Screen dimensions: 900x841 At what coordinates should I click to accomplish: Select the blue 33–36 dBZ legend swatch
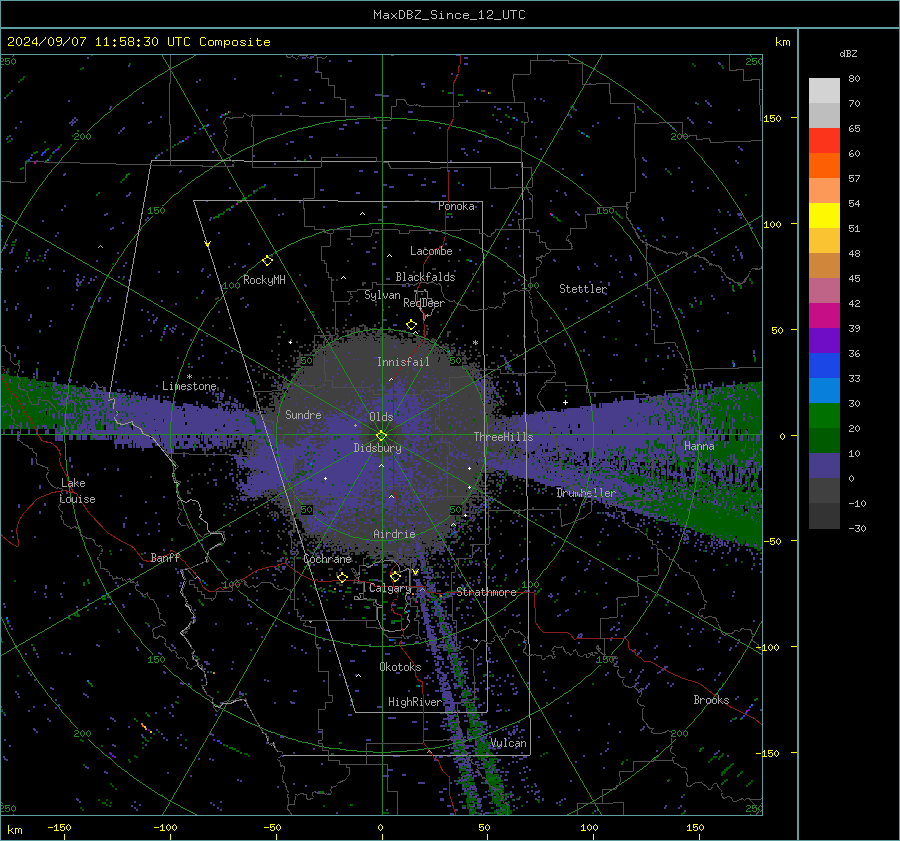coord(824,366)
